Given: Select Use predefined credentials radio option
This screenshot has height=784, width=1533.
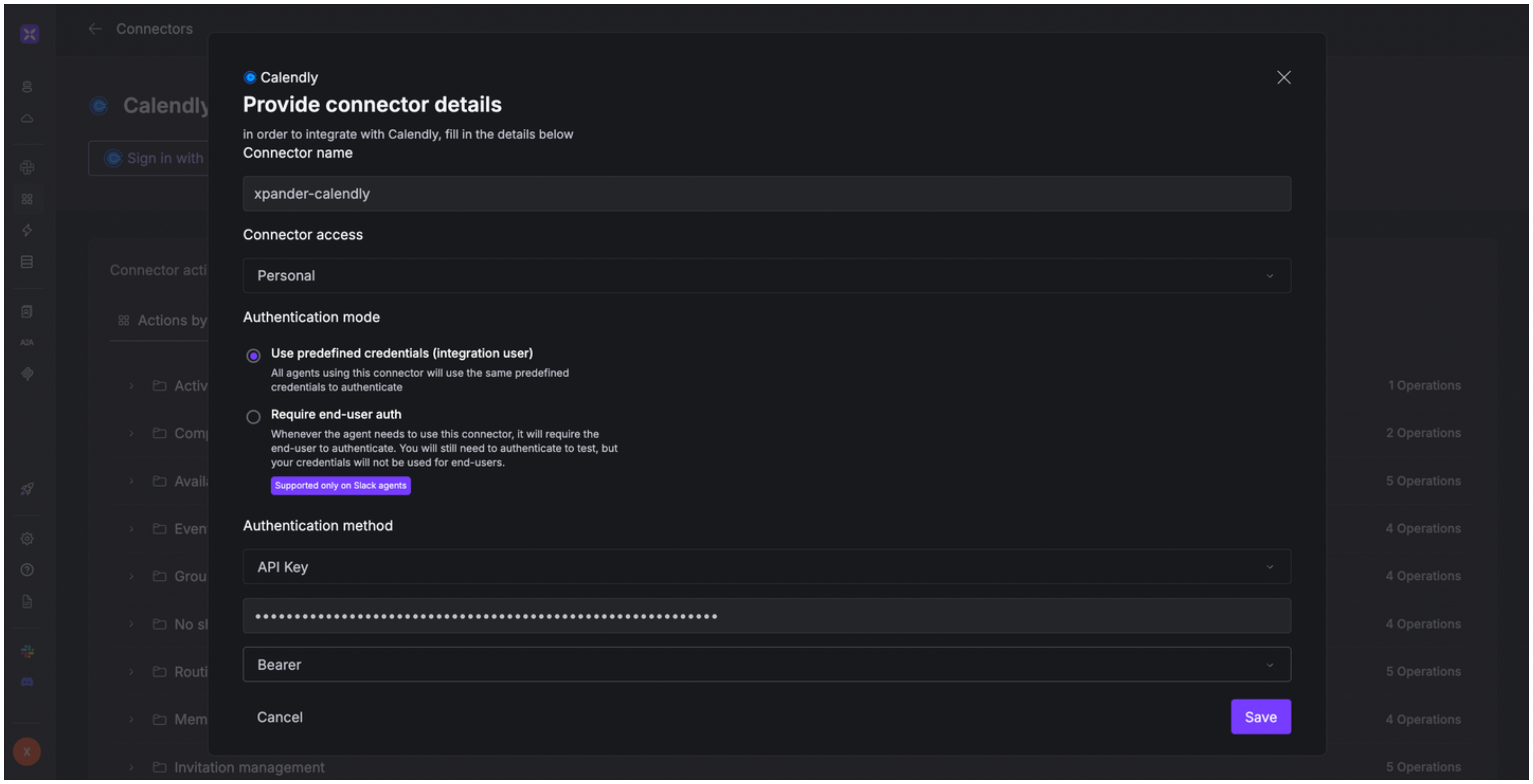Looking at the screenshot, I should pyautogui.click(x=254, y=356).
